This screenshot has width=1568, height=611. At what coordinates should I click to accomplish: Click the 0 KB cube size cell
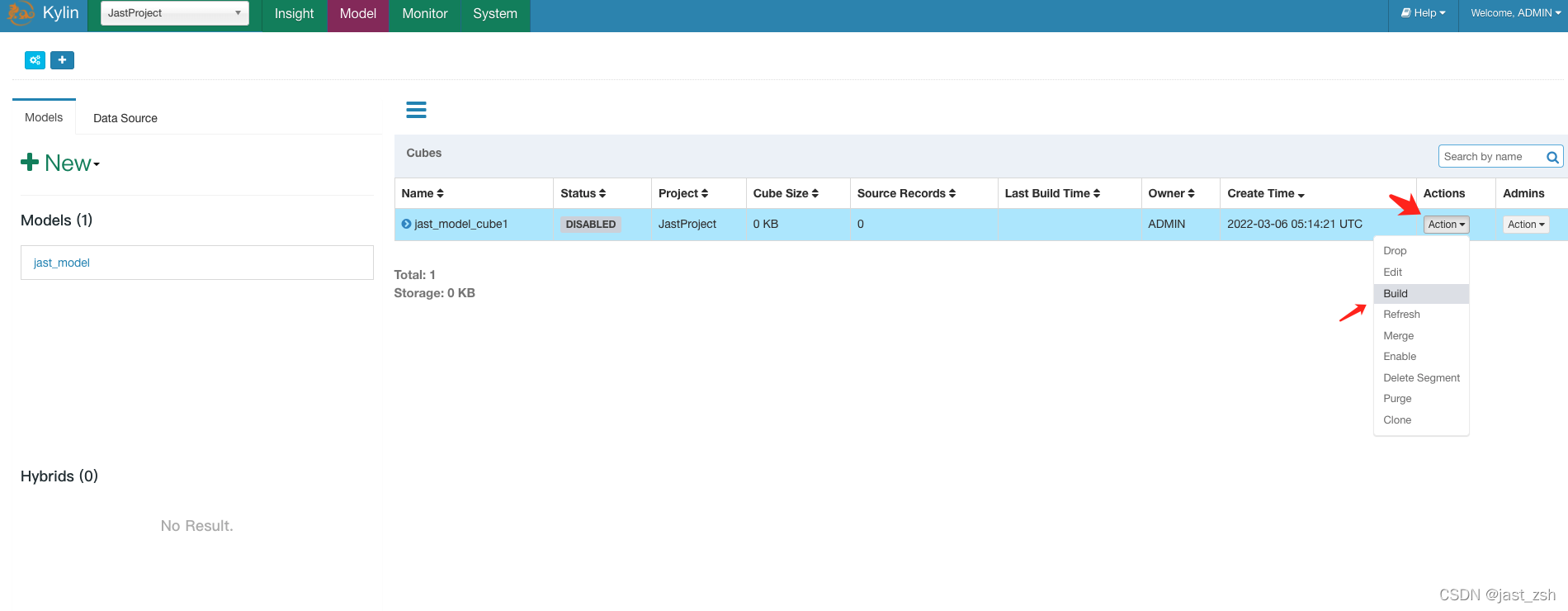[766, 224]
